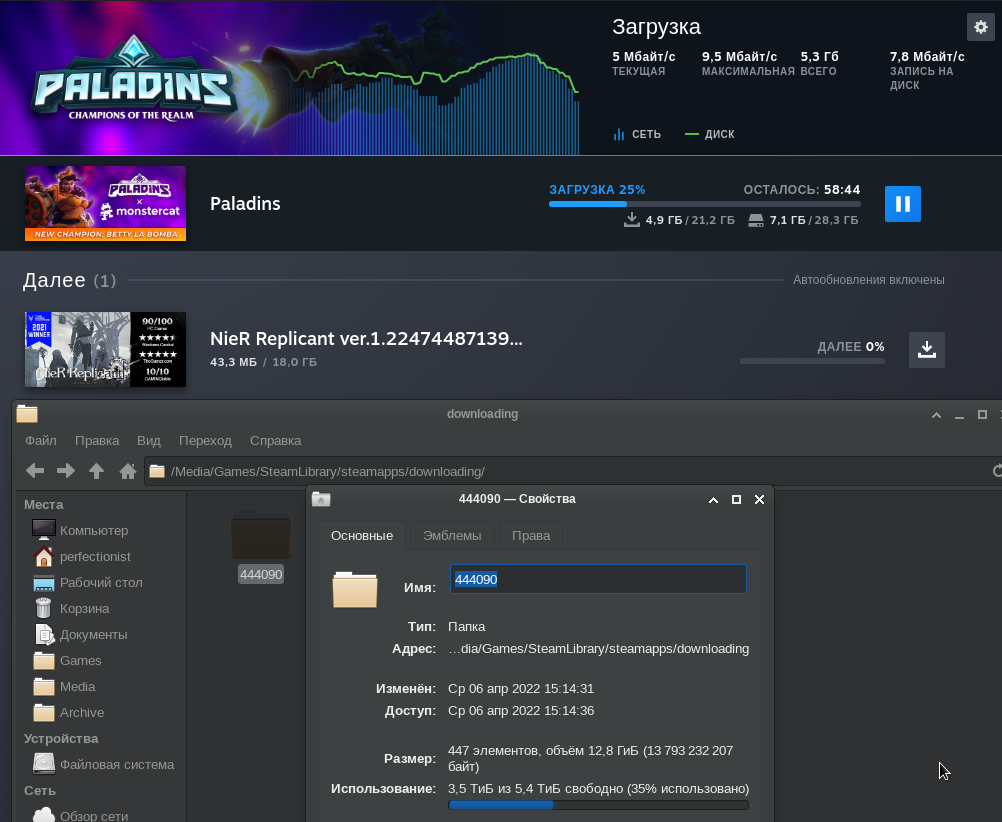Image resolution: width=1002 pixels, height=822 pixels.
Task: Switch to the Эмблемы tab
Action: (x=452, y=536)
